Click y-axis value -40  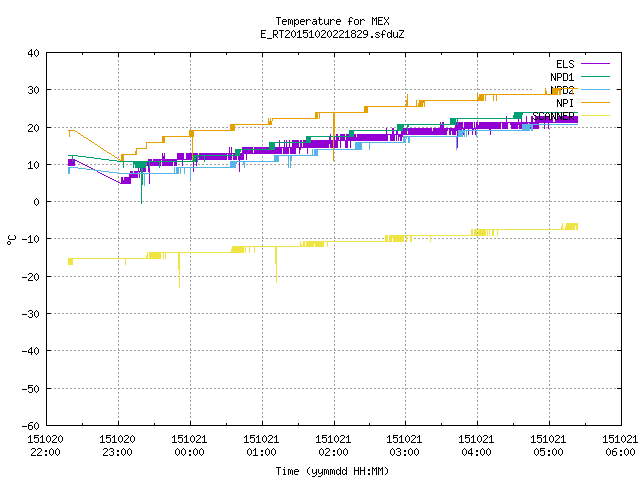pyautogui.click(x=31, y=351)
